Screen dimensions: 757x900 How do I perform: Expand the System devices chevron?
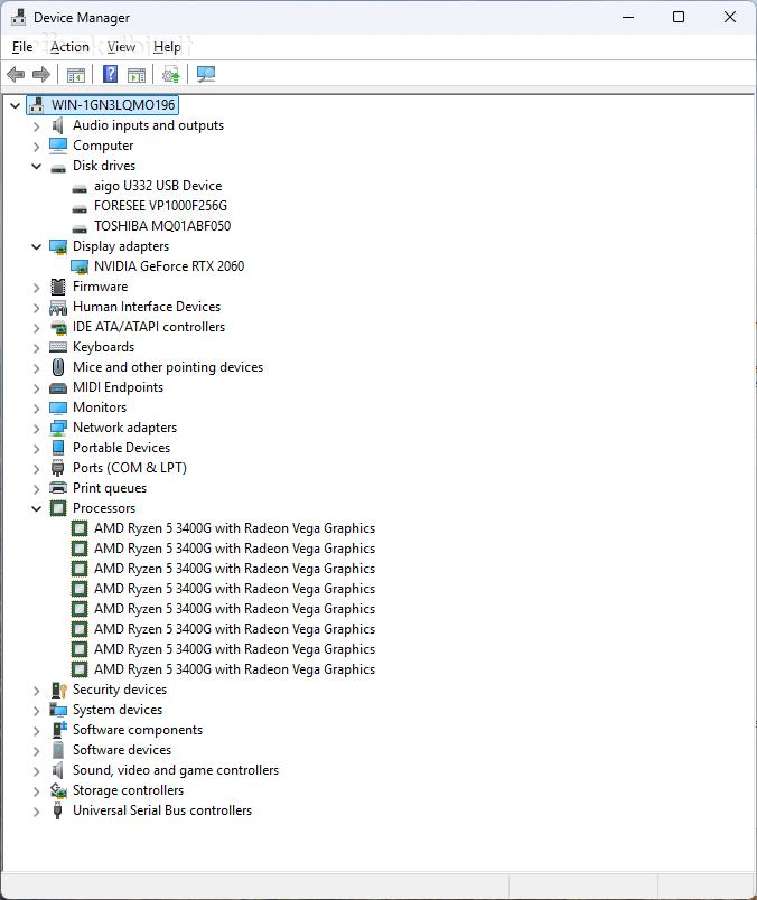tap(36, 711)
